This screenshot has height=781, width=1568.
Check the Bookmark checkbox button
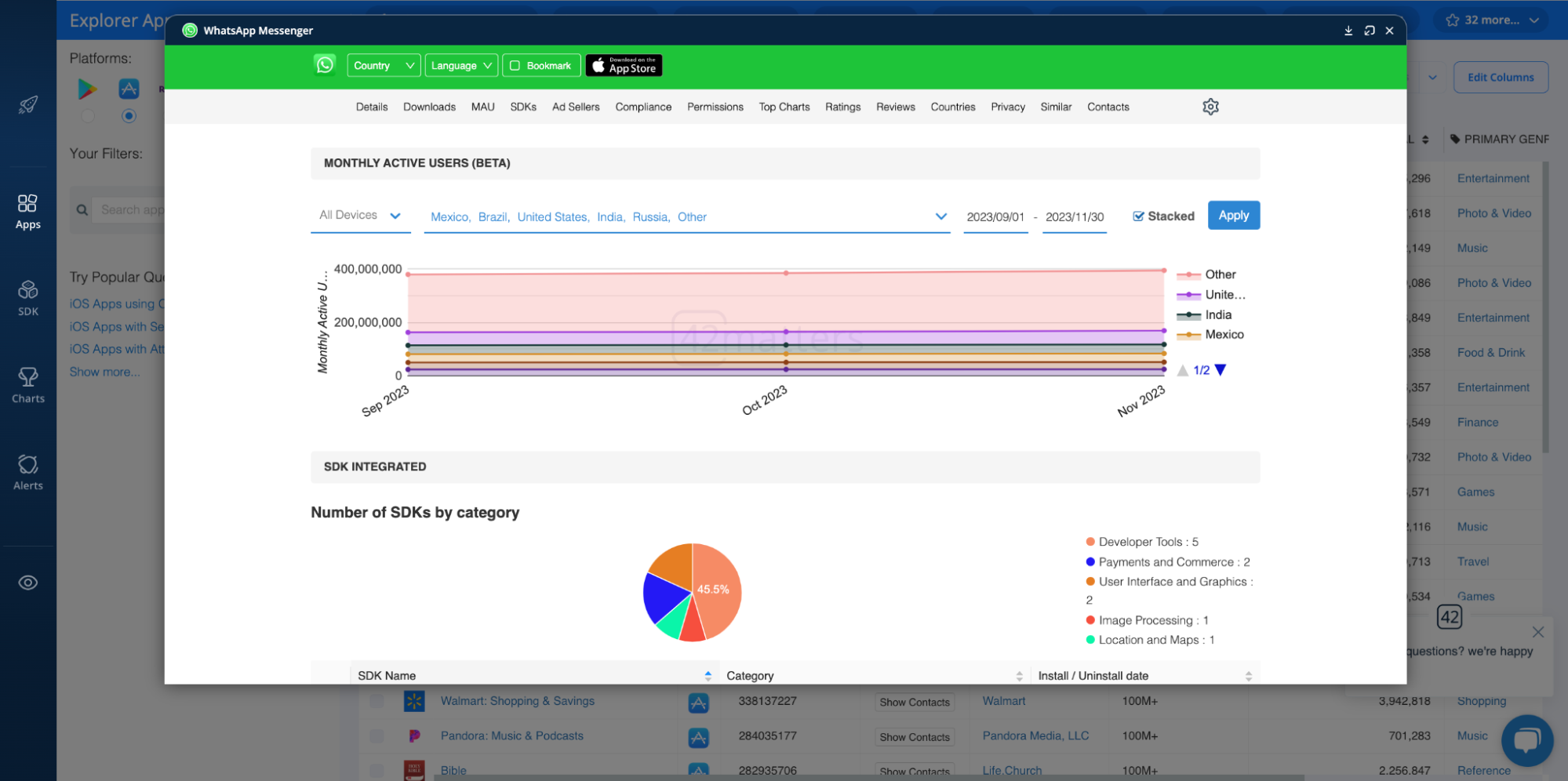541,66
